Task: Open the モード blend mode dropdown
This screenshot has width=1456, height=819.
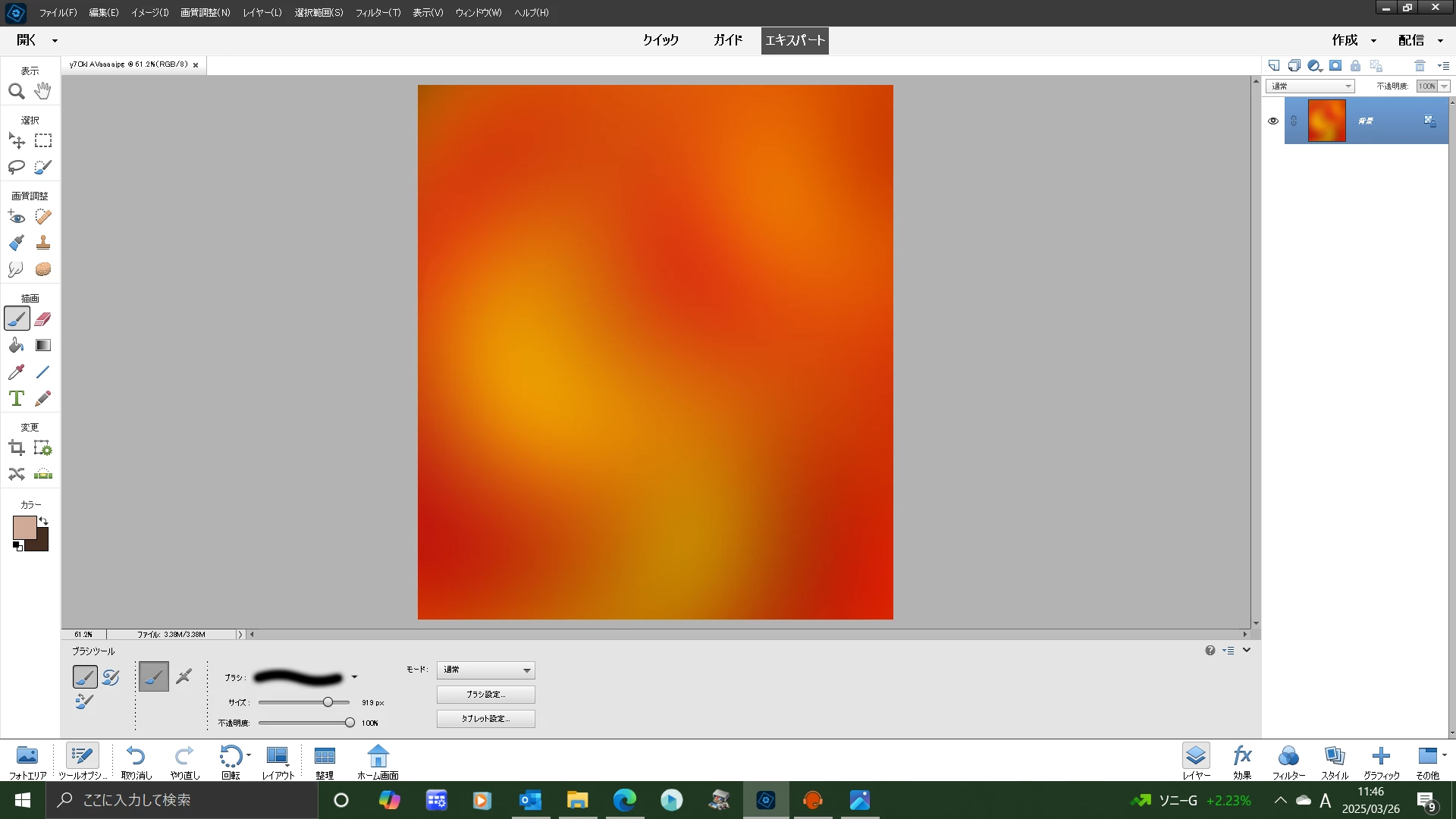Action: tap(486, 670)
